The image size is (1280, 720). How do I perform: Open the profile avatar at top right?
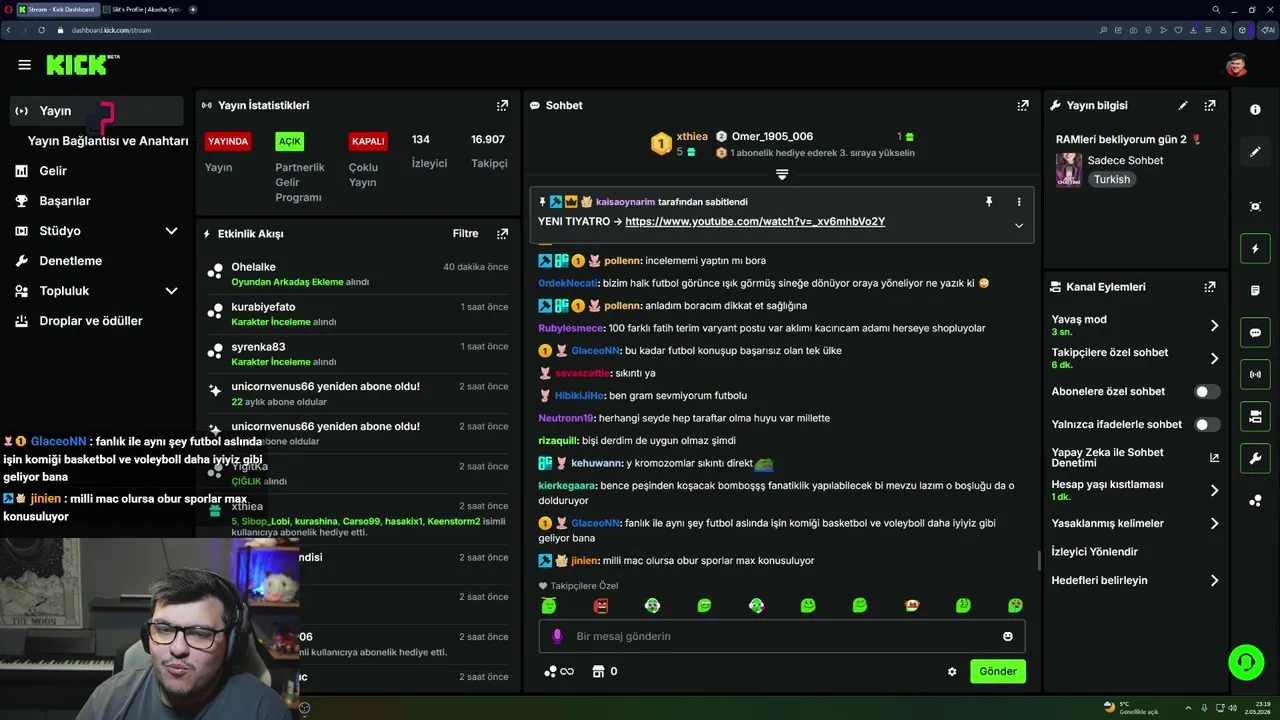point(1237,65)
